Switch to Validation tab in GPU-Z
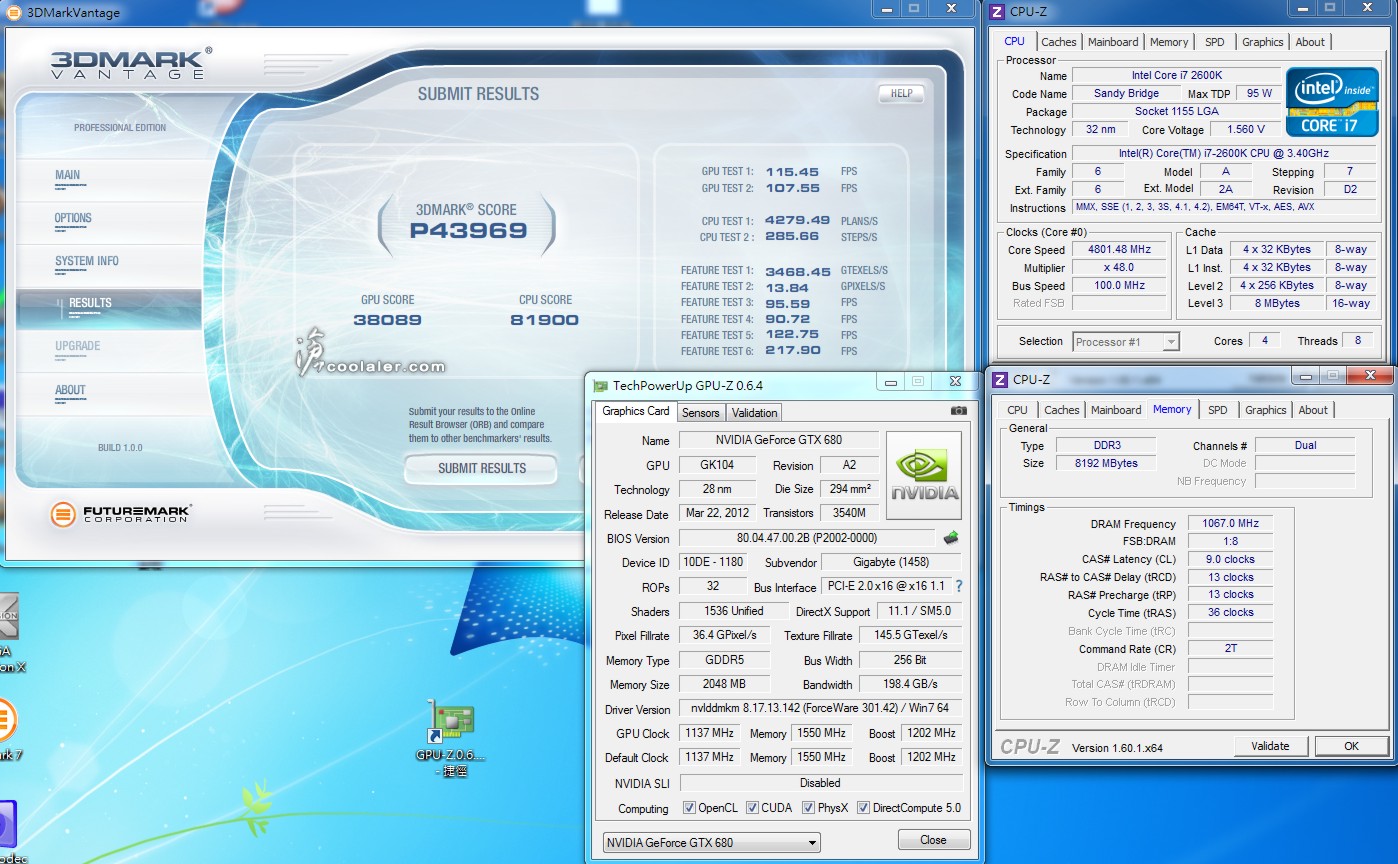Image resolution: width=1398 pixels, height=864 pixels. click(x=754, y=412)
